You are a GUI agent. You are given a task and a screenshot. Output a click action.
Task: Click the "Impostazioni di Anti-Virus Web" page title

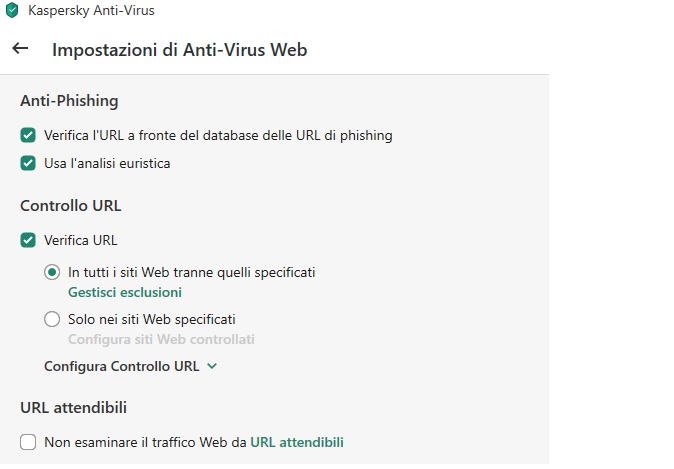[180, 50]
